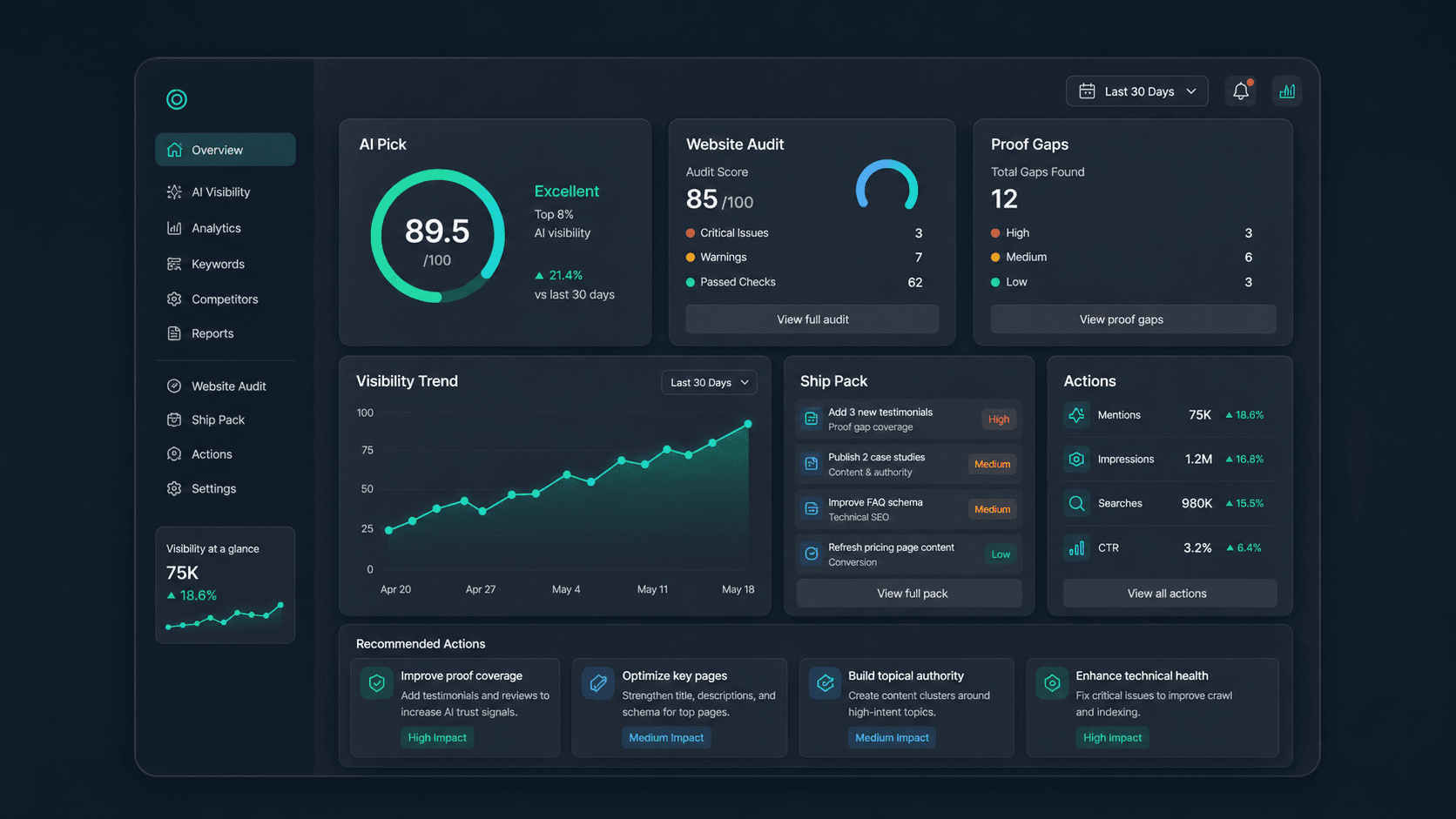Click the AI Visibility sparkle icon
Viewport: 1456px width, 819px height.
(x=174, y=191)
